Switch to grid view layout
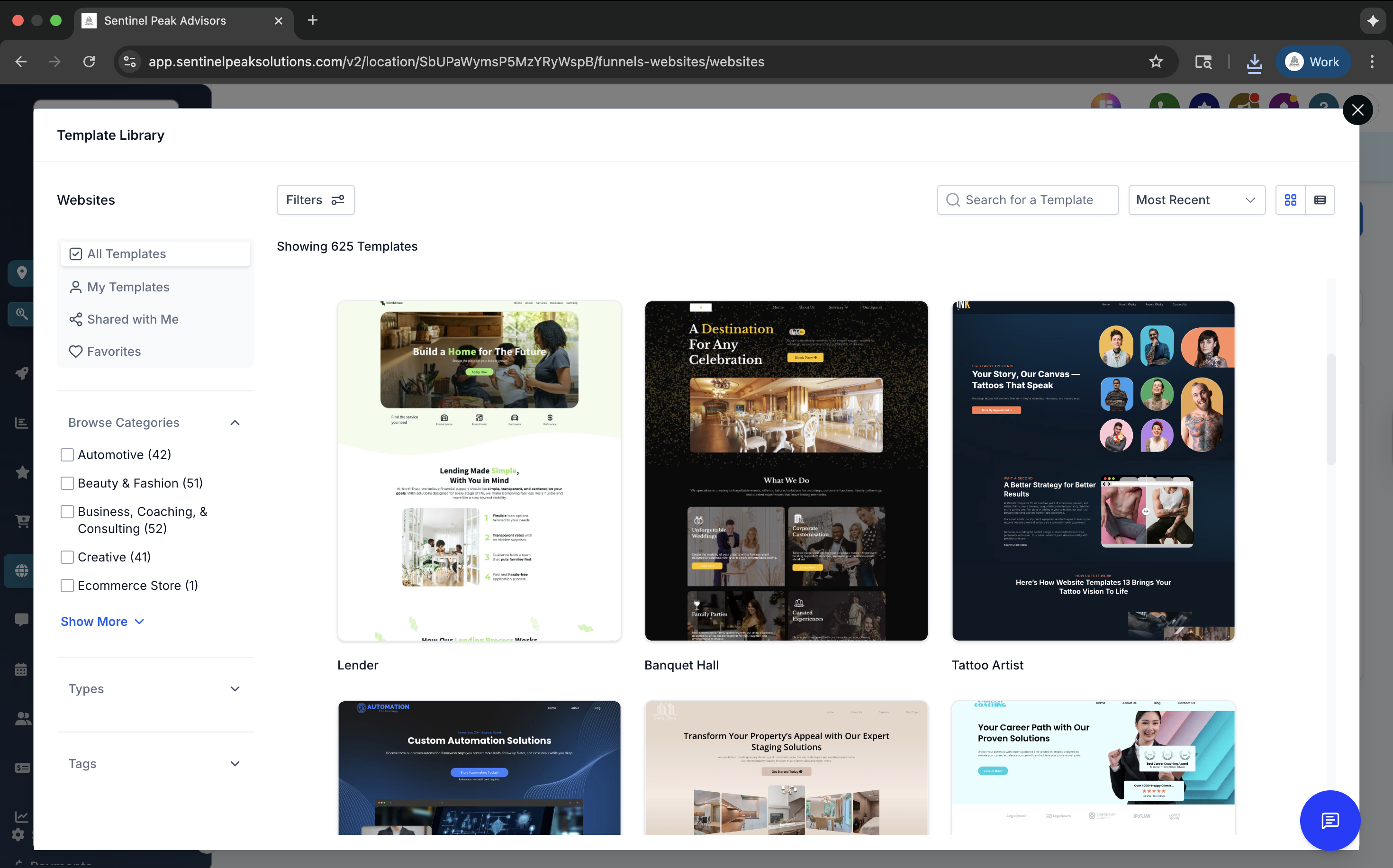Viewport: 1393px width, 868px height. click(1290, 200)
